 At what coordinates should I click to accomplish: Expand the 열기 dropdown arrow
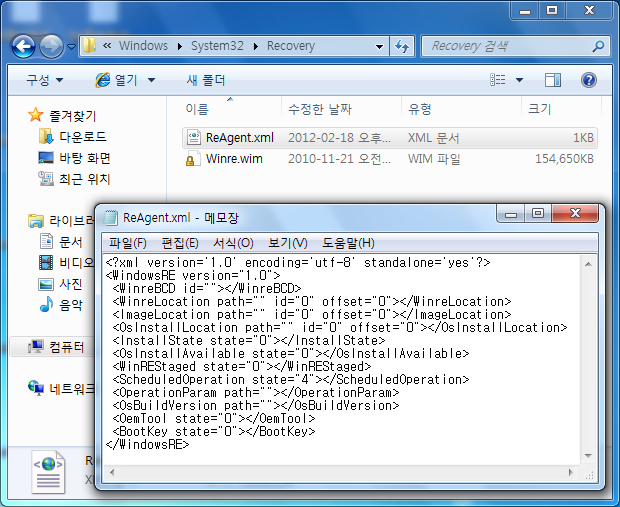151,80
